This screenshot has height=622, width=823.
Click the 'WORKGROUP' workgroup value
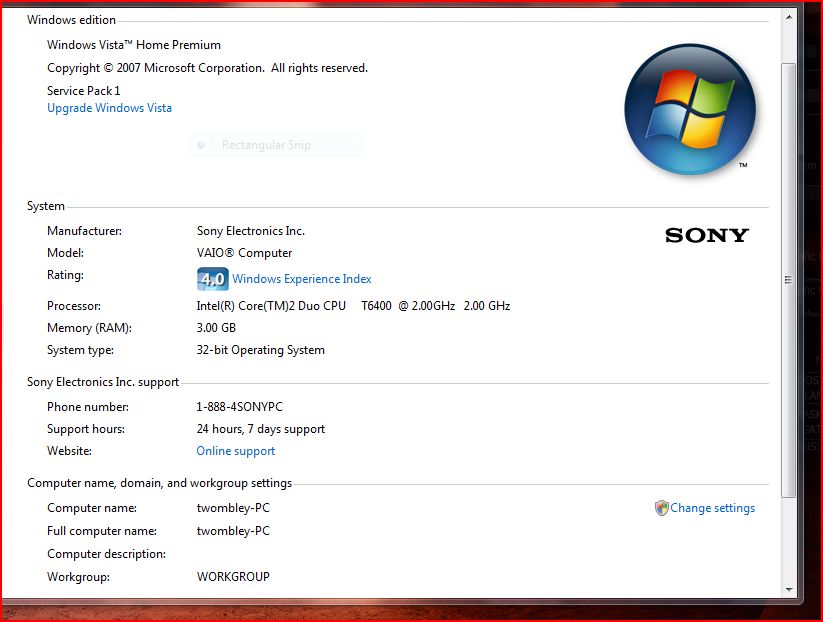[233, 577]
